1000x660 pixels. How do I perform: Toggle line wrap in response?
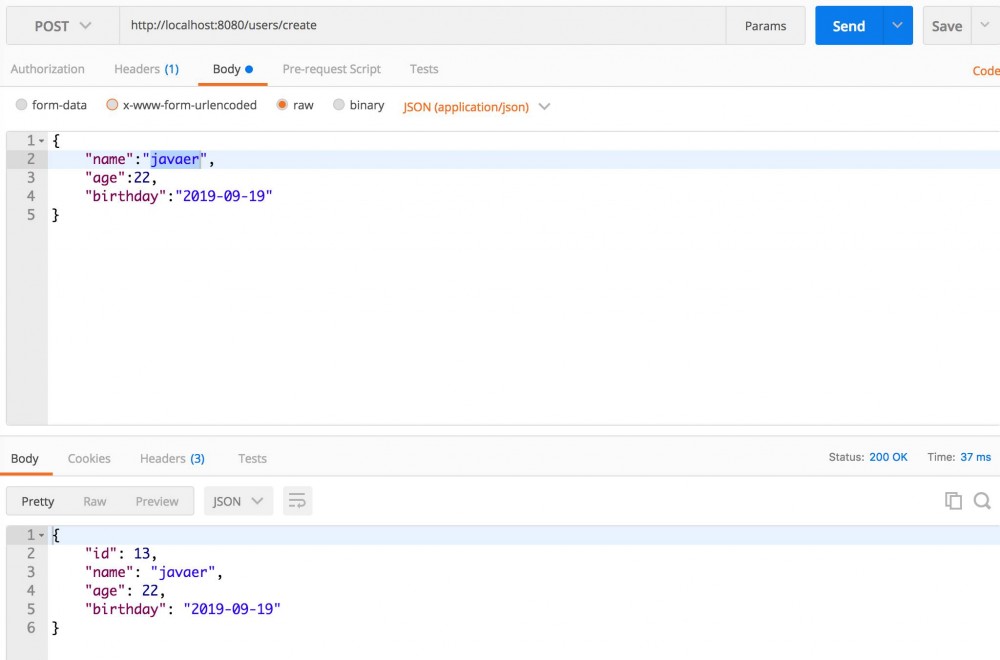pos(297,501)
